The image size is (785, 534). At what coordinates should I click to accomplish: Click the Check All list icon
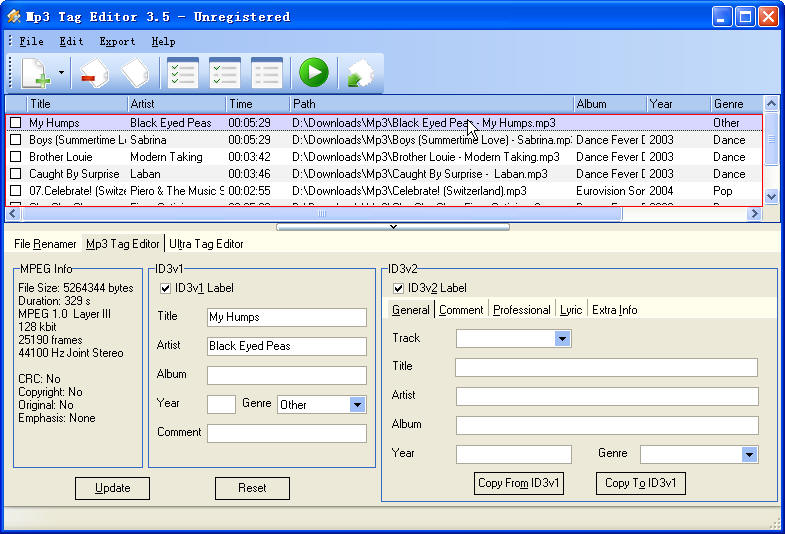point(183,73)
